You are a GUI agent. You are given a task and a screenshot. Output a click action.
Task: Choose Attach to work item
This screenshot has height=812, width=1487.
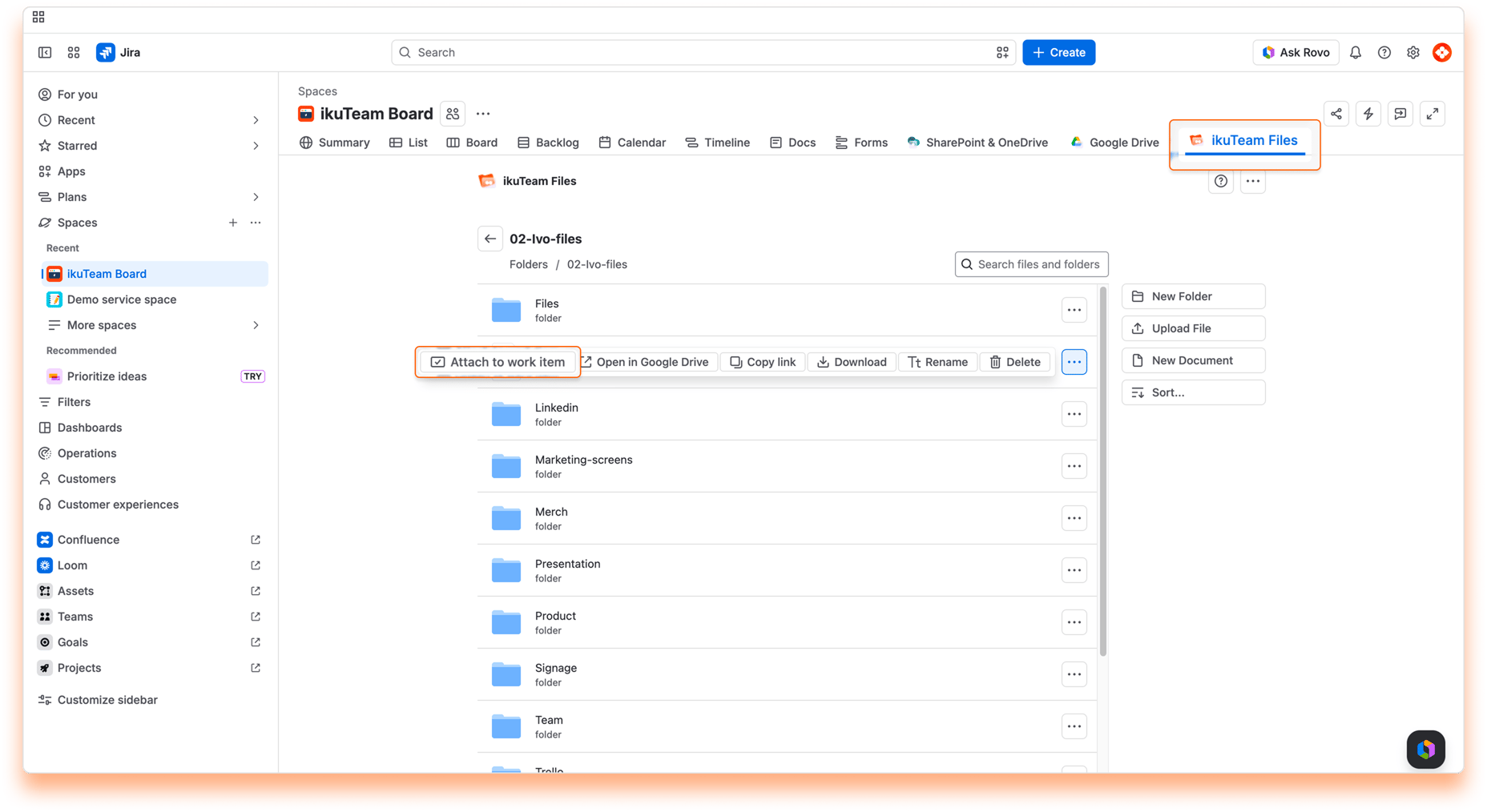(x=498, y=362)
